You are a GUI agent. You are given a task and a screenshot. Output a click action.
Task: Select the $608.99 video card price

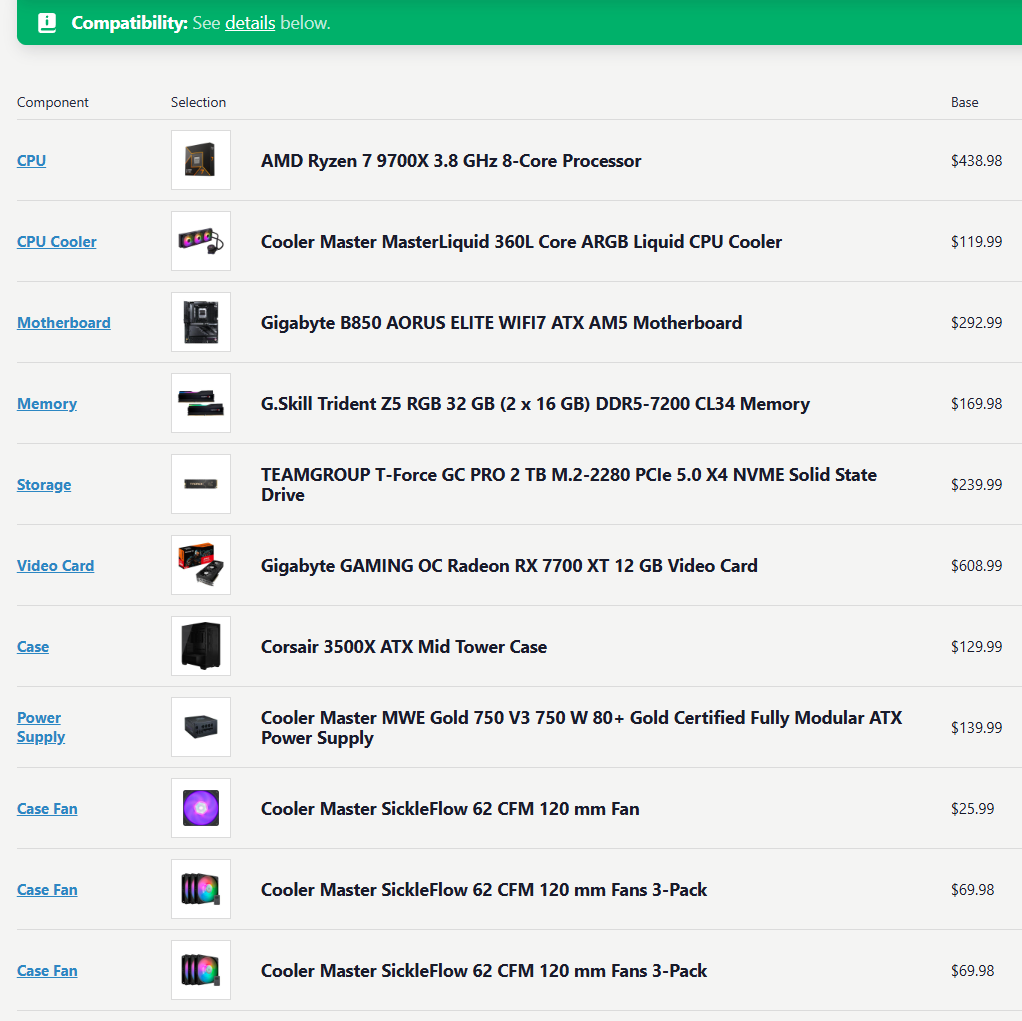pos(976,565)
